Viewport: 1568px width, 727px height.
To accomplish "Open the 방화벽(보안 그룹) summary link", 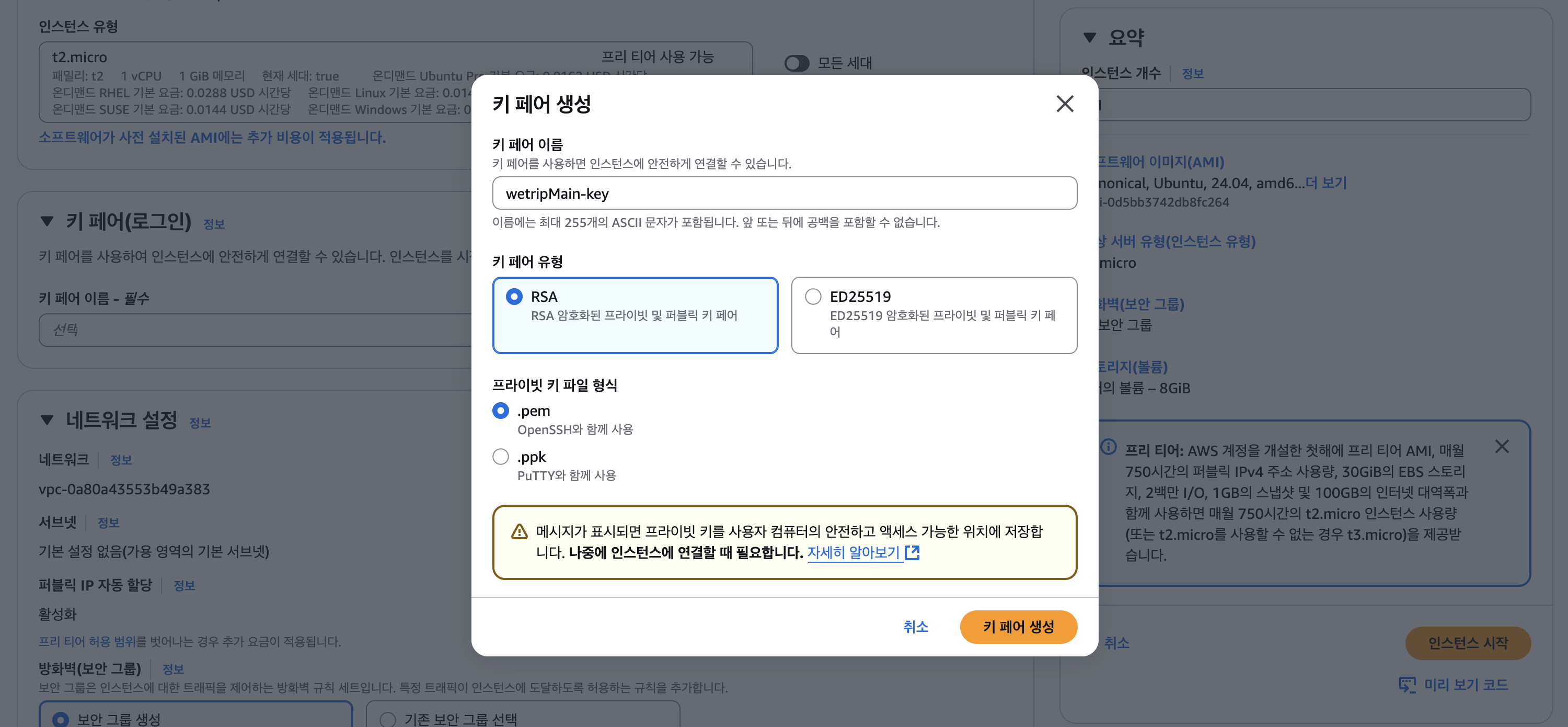I will [1142, 304].
